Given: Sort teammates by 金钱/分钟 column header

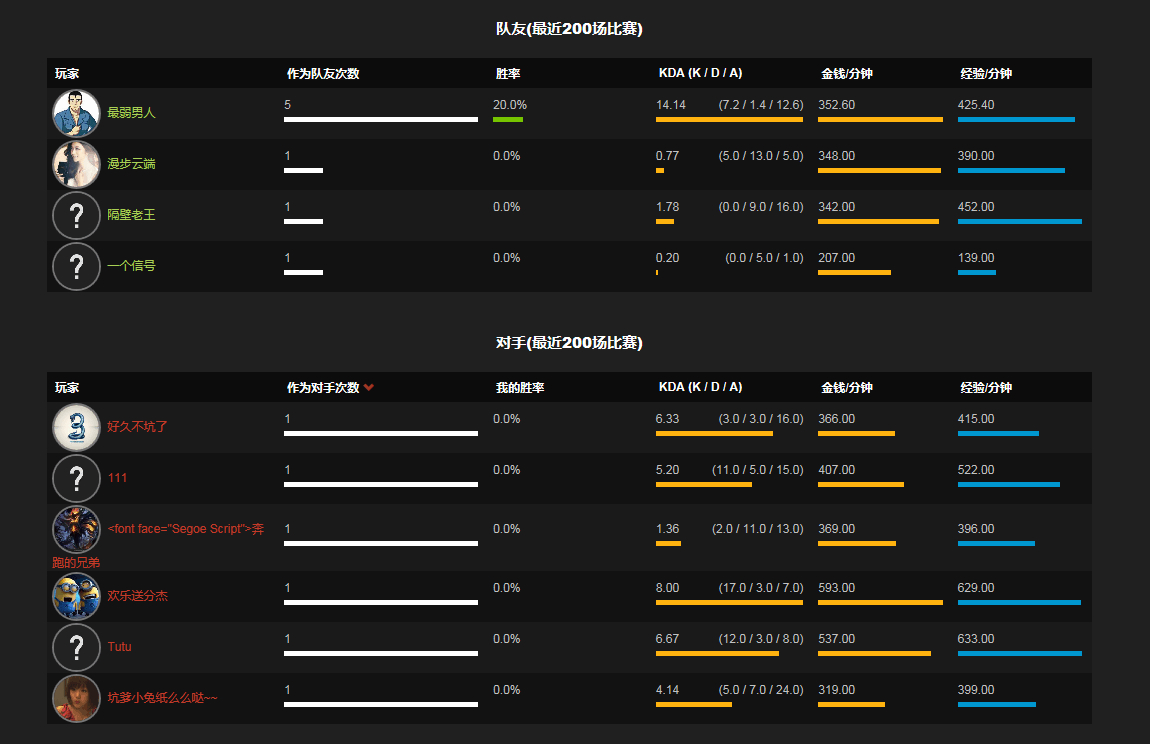Looking at the screenshot, I should pyautogui.click(x=846, y=74).
